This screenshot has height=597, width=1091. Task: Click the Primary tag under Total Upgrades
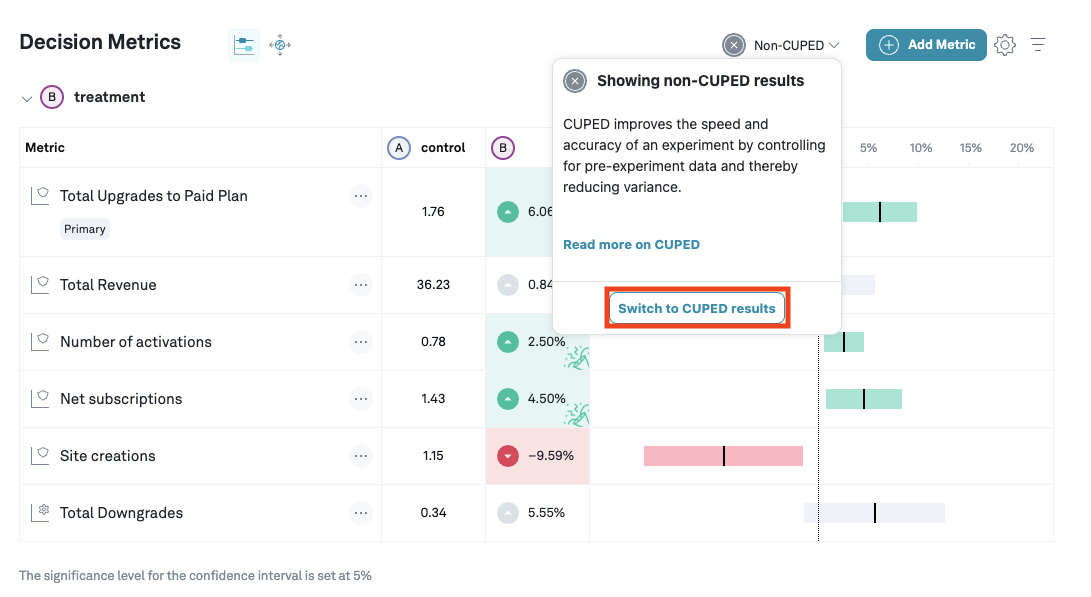click(85, 229)
